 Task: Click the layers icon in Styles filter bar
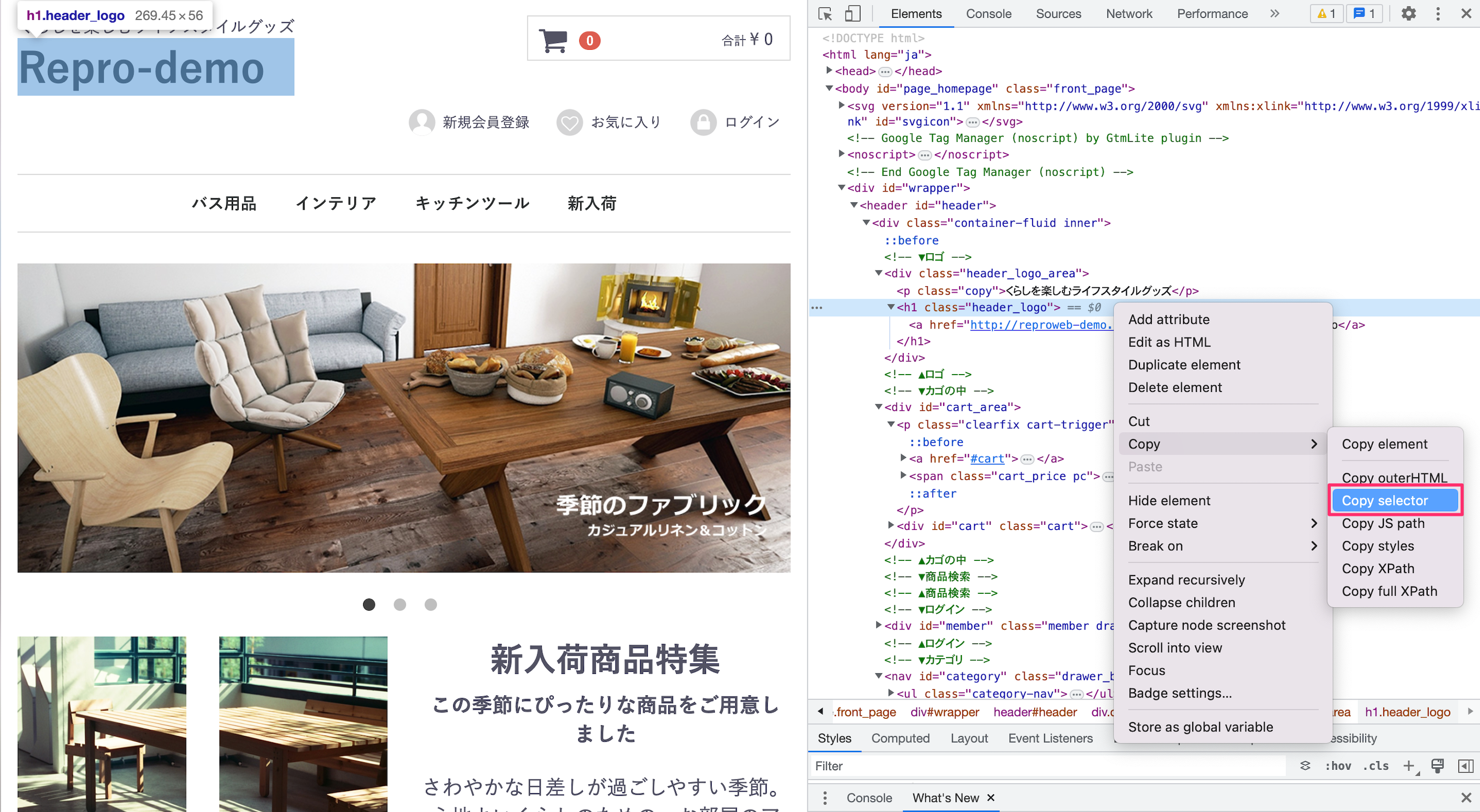coord(1305,765)
